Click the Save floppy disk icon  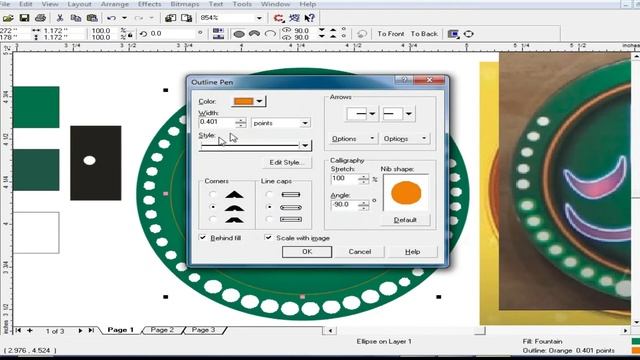(x=24, y=18)
